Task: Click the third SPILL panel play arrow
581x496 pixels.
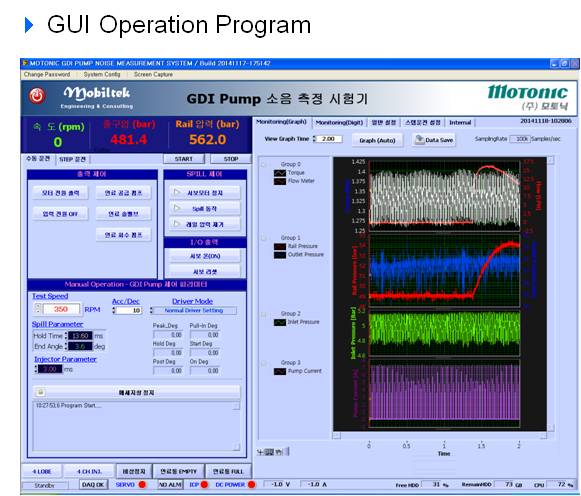Action: point(177,224)
